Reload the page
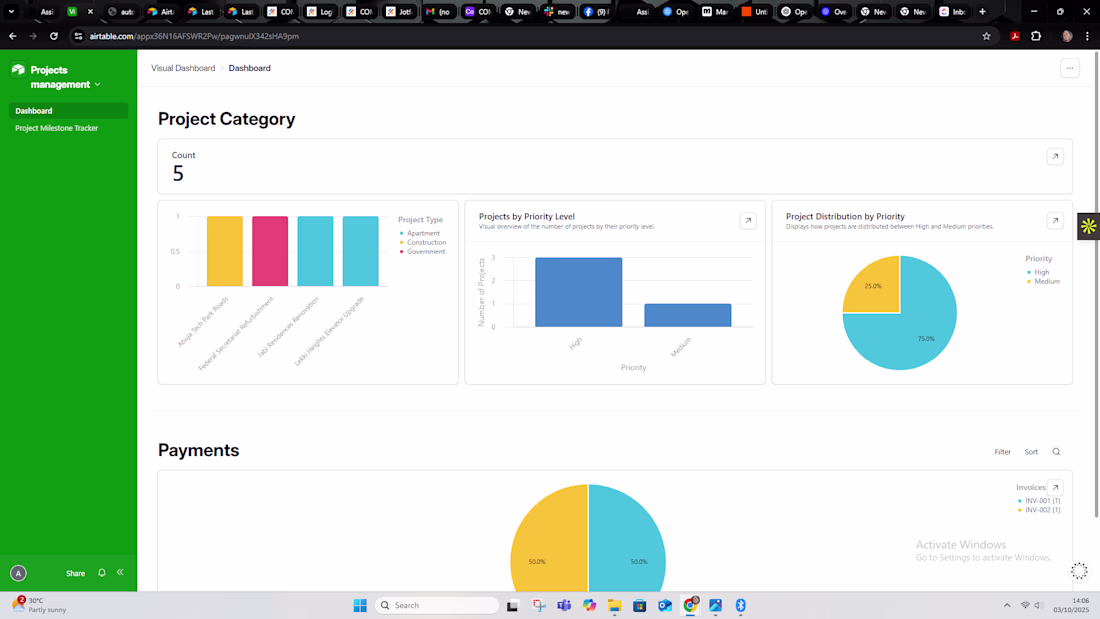 coord(54,36)
